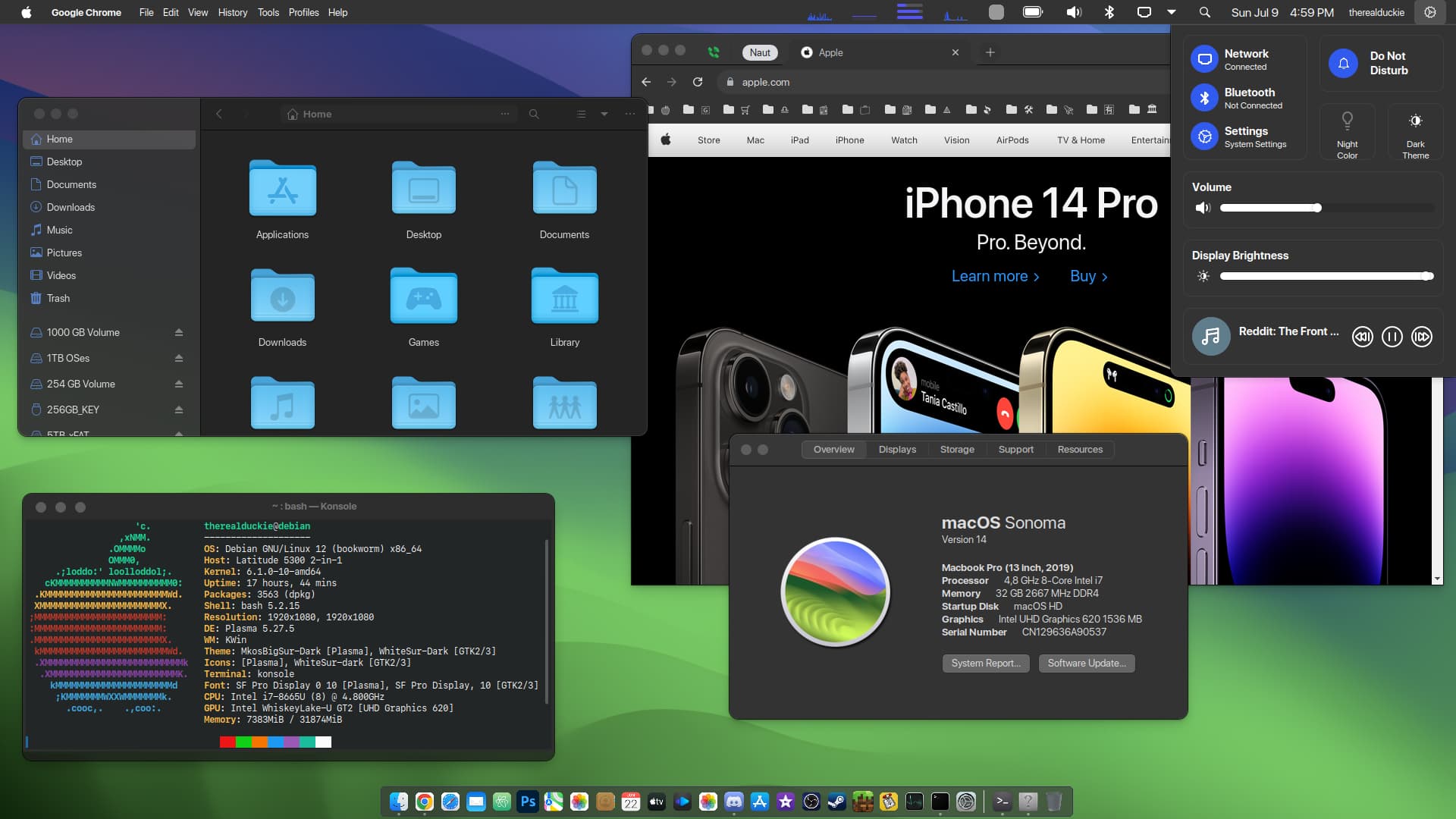Click the Bluetooth icon in menu bar

1109,12
